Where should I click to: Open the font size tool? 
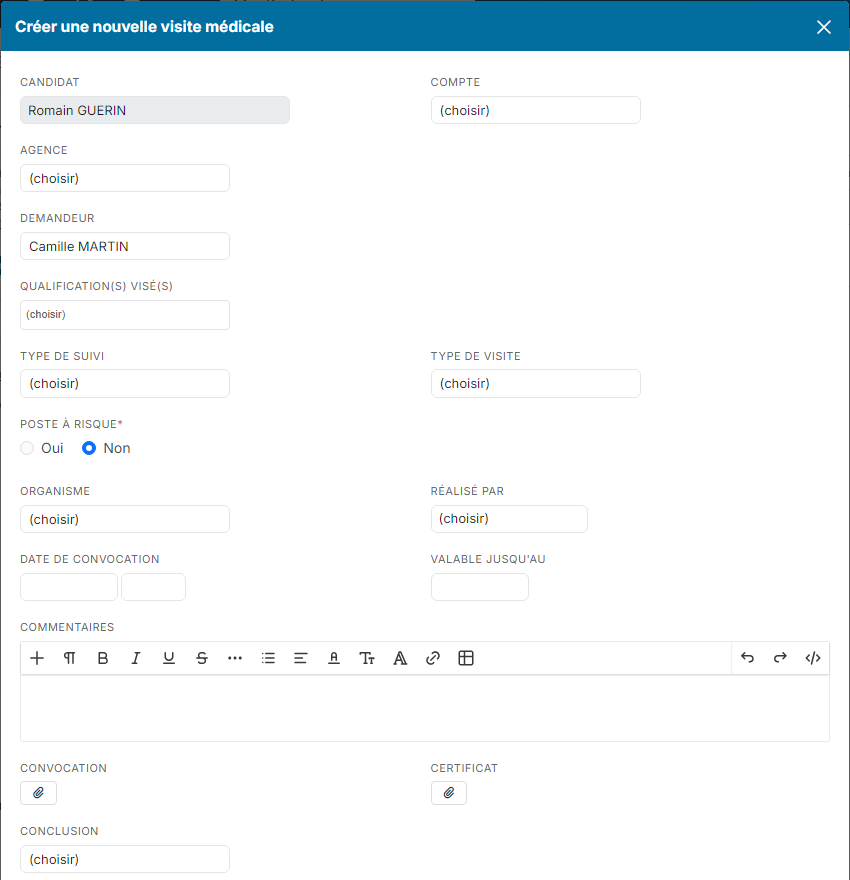click(x=367, y=658)
